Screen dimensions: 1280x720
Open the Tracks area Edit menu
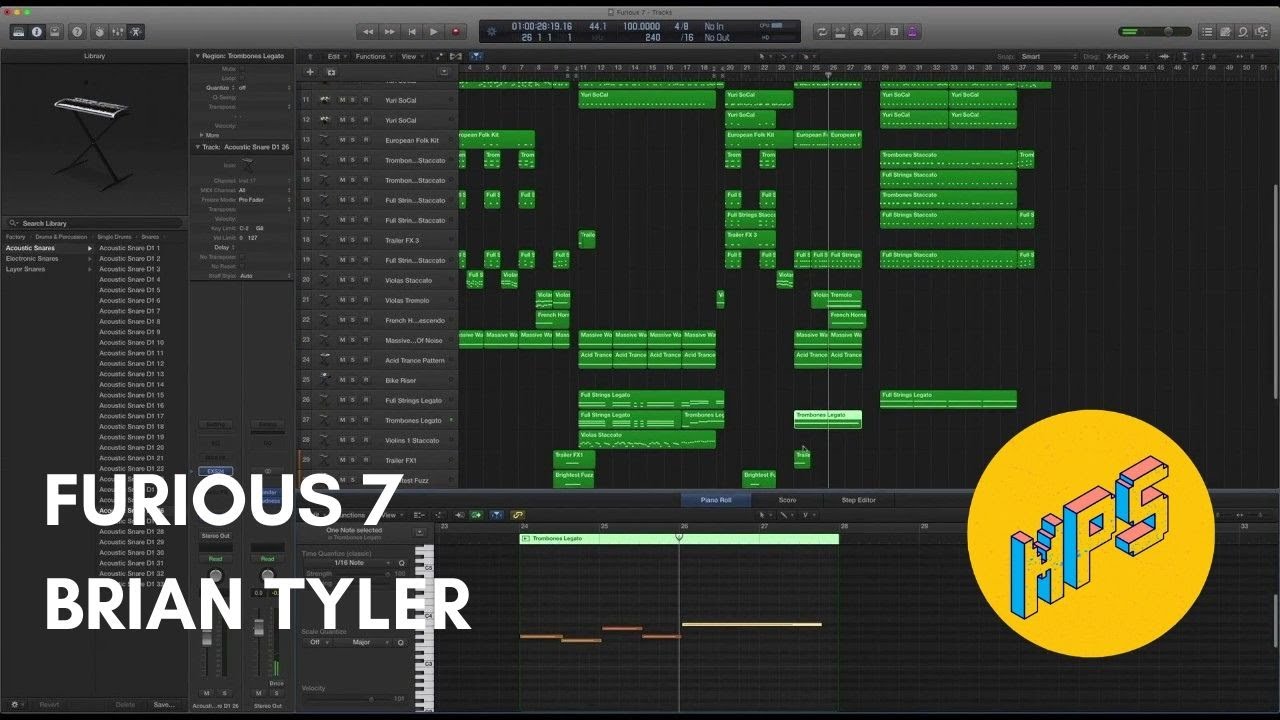pos(336,57)
